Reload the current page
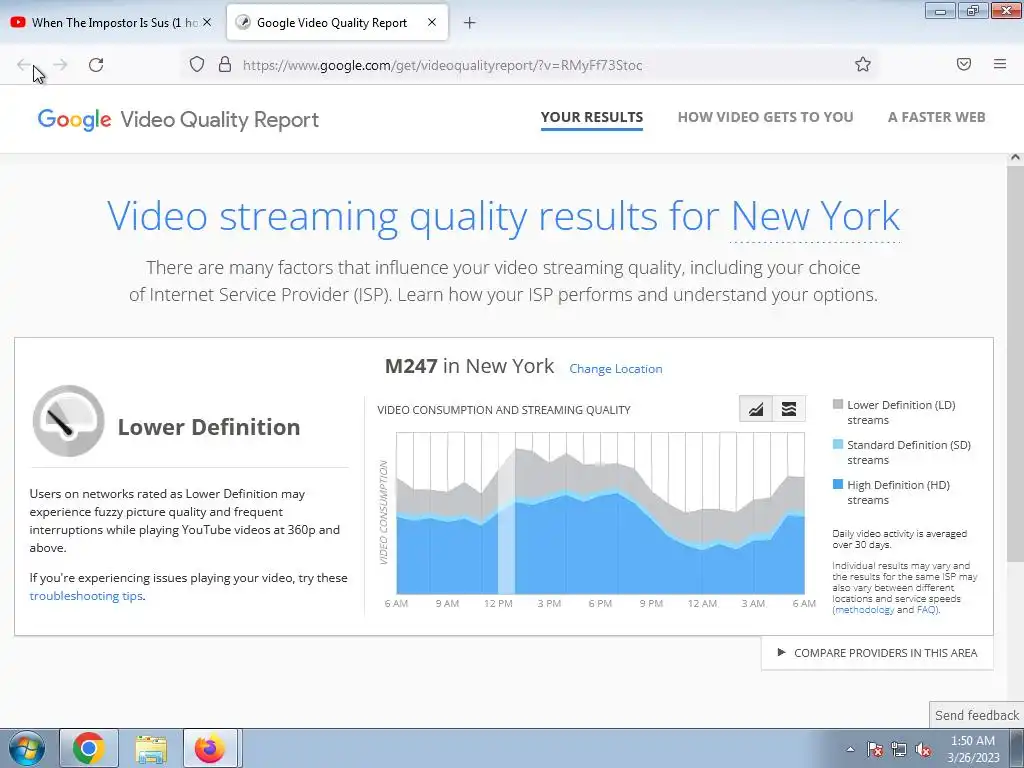 [x=96, y=65]
